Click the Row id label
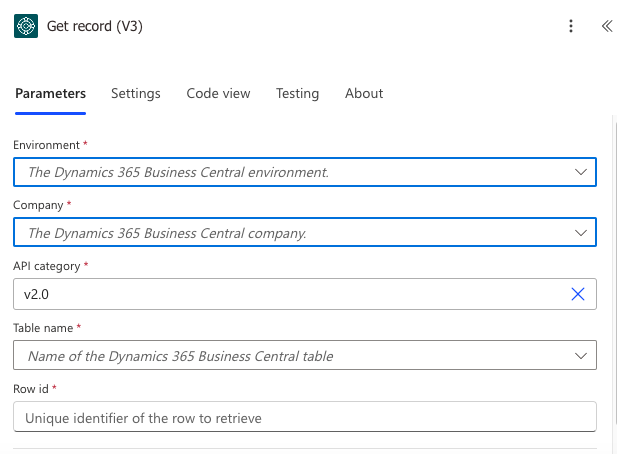This screenshot has width=617, height=454. pos(31,389)
